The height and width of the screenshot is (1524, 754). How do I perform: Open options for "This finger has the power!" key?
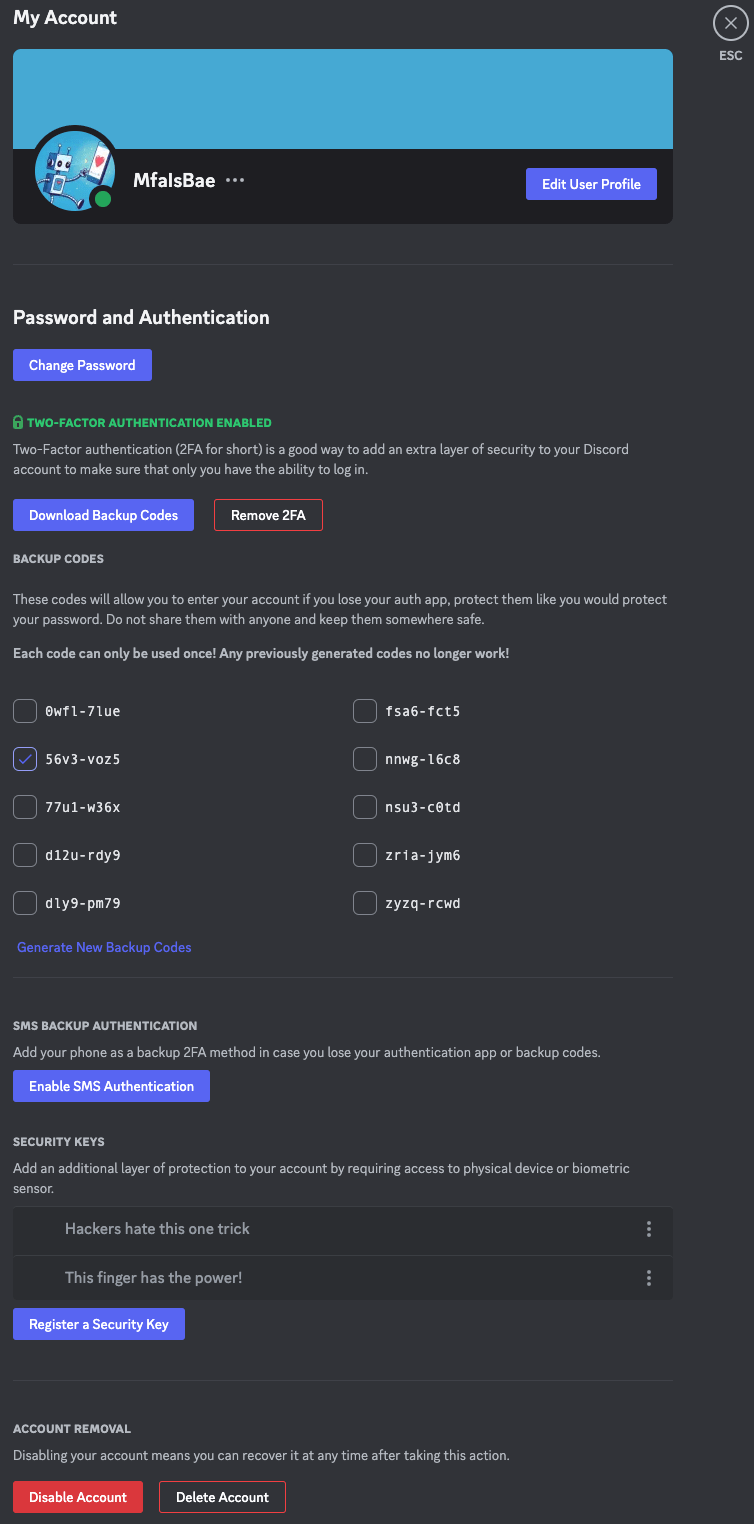(x=648, y=1277)
